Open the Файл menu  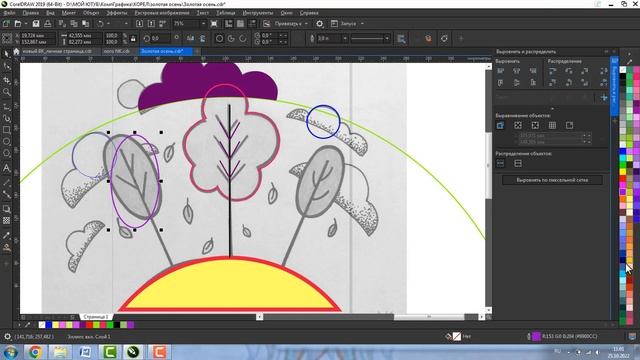pos(9,13)
